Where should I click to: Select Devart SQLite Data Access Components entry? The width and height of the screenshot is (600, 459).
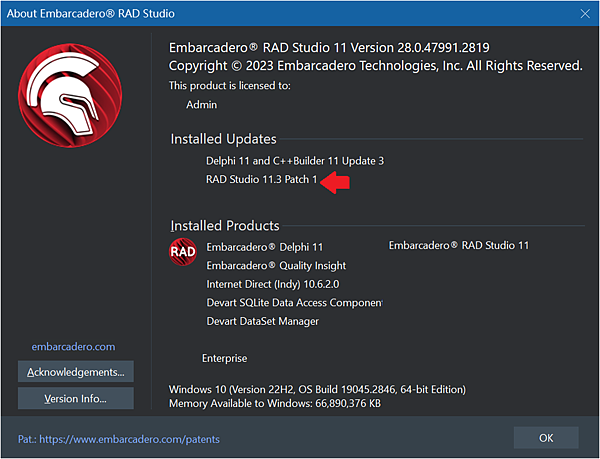point(293,302)
